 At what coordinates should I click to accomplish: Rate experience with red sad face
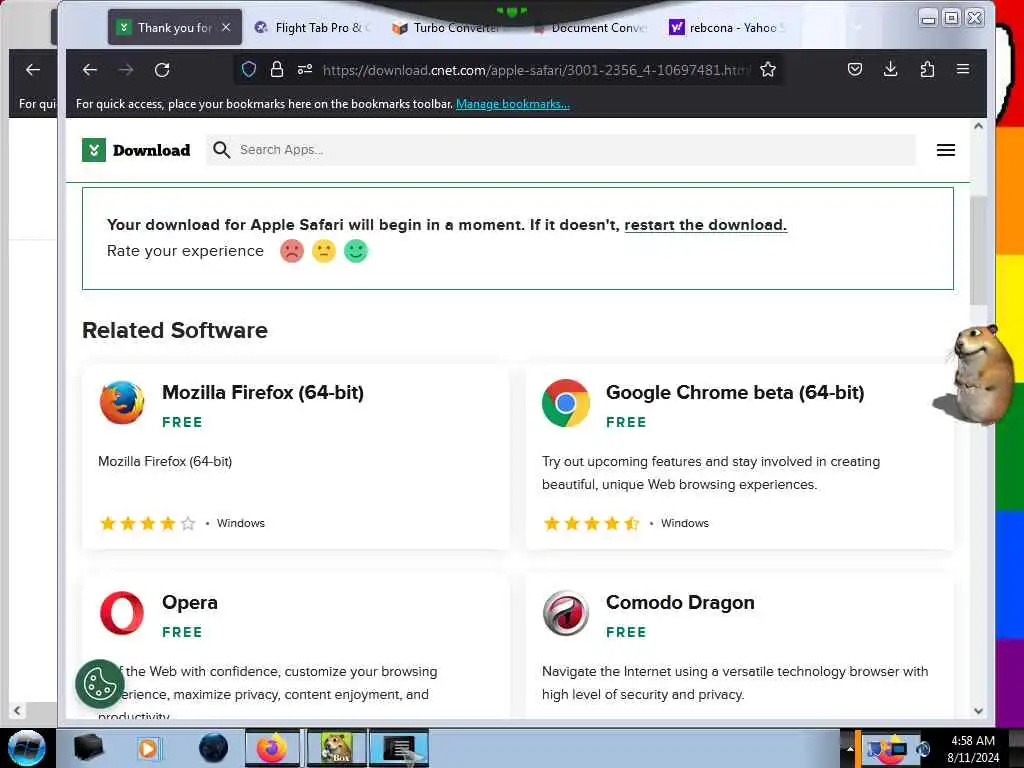pyautogui.click(x=292, y=251)
